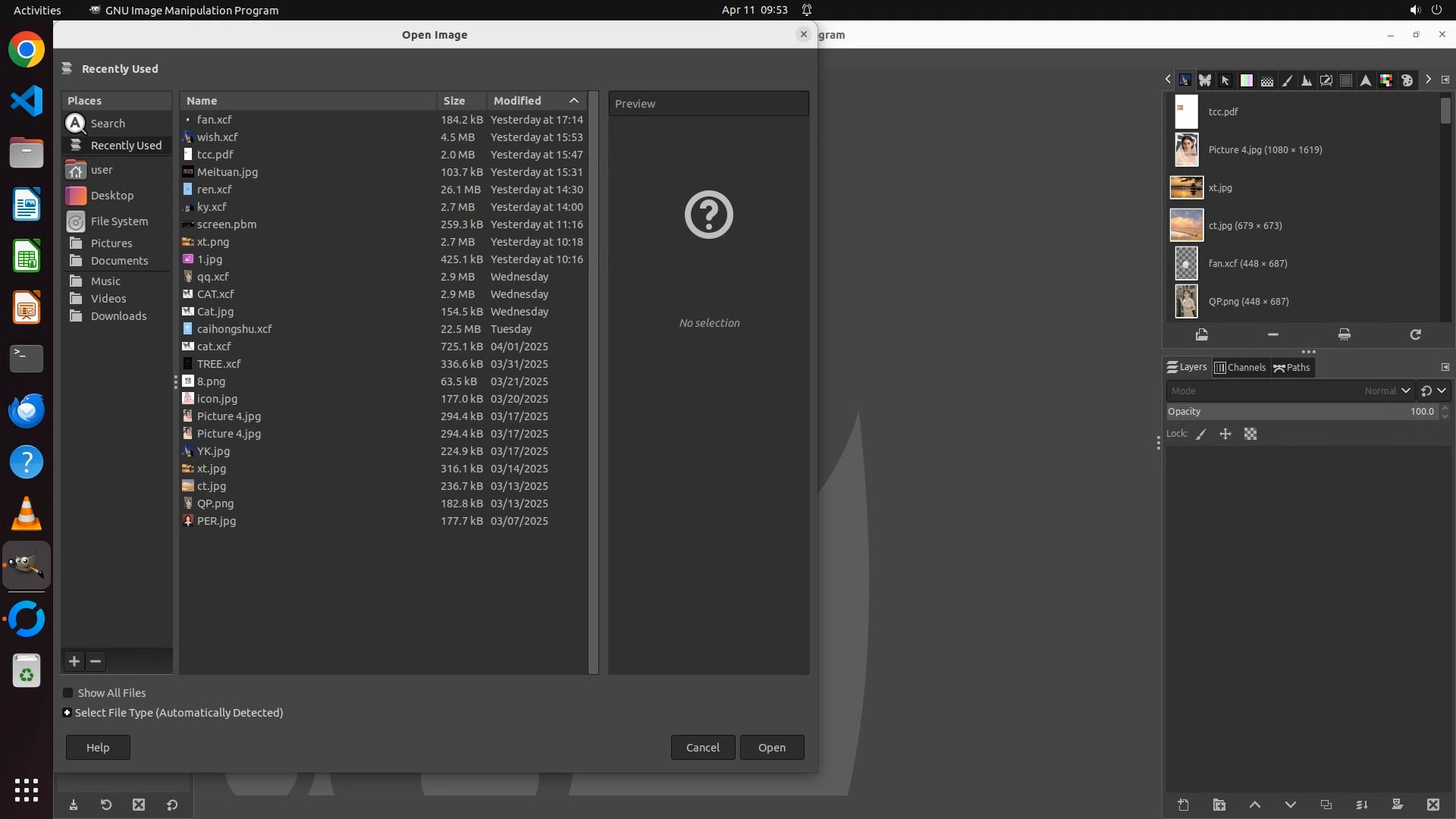The image size is (1456, 819).
Task: Toggle the lock alpha channel icon
Action: [x=1250, y=435]
